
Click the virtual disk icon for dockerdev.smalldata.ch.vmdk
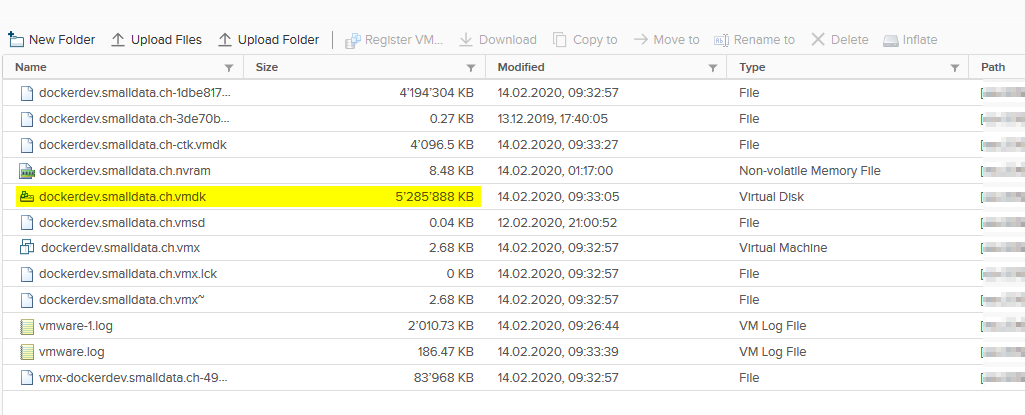(x=26, y=196)
